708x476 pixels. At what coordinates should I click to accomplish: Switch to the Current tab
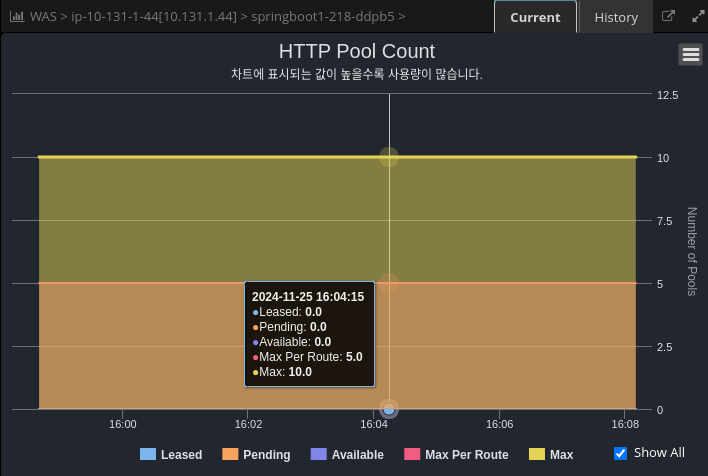(x=535, y=17)
